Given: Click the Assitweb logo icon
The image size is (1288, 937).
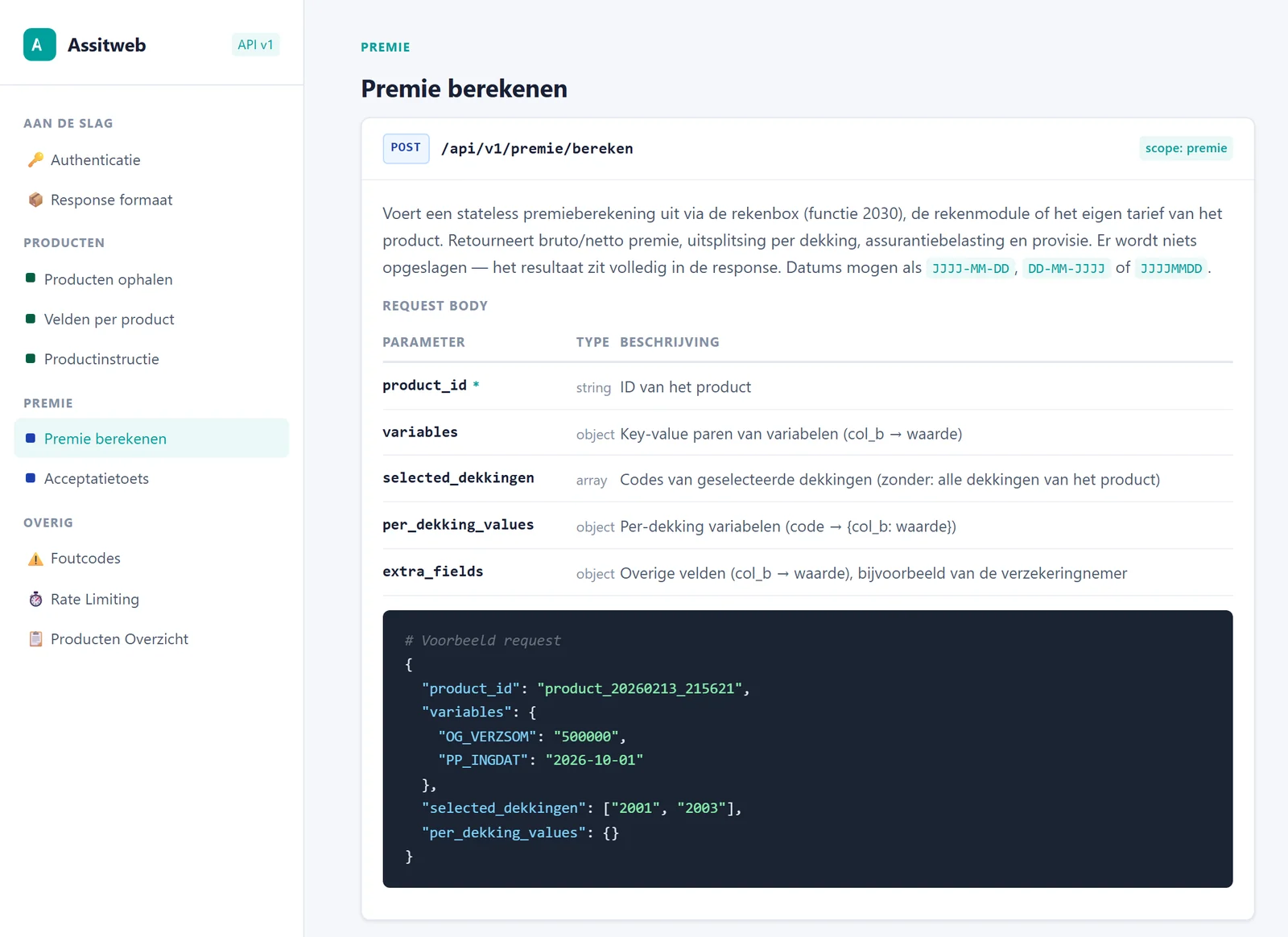Looking at the screenshot, I should click(x=39, y=45).
